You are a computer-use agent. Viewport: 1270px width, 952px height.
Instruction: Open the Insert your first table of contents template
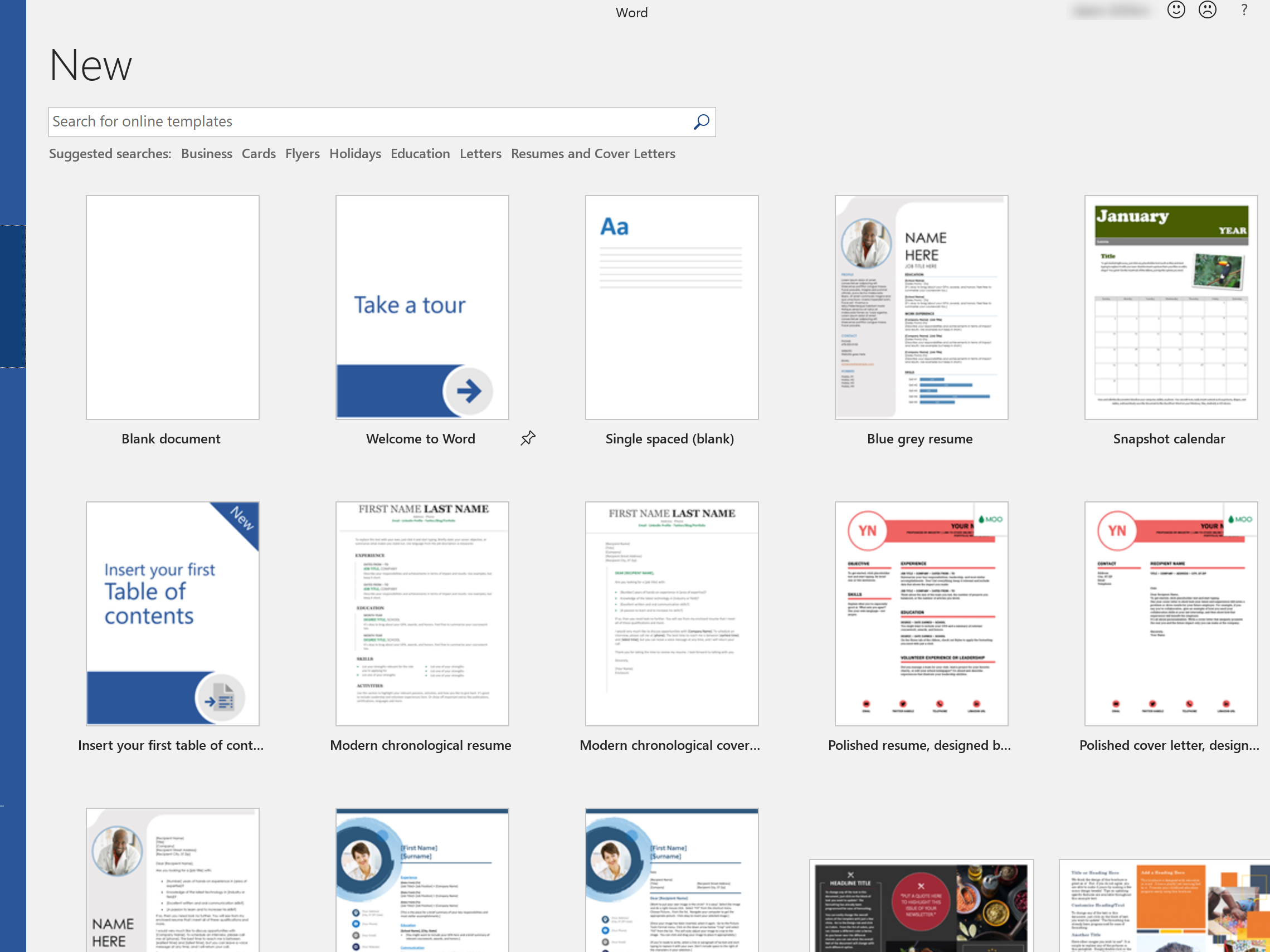point(172,613)
